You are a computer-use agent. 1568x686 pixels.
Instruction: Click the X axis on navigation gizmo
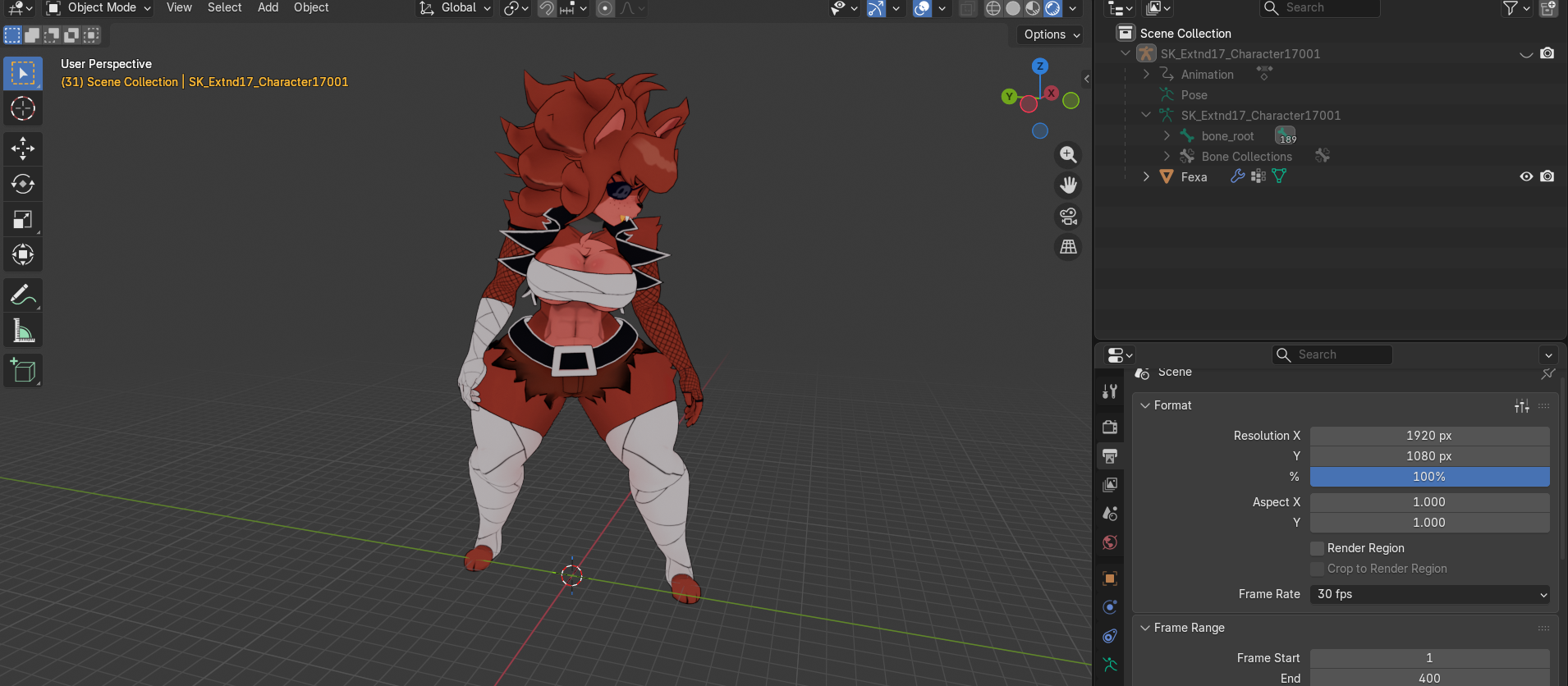pos(1051,94)
